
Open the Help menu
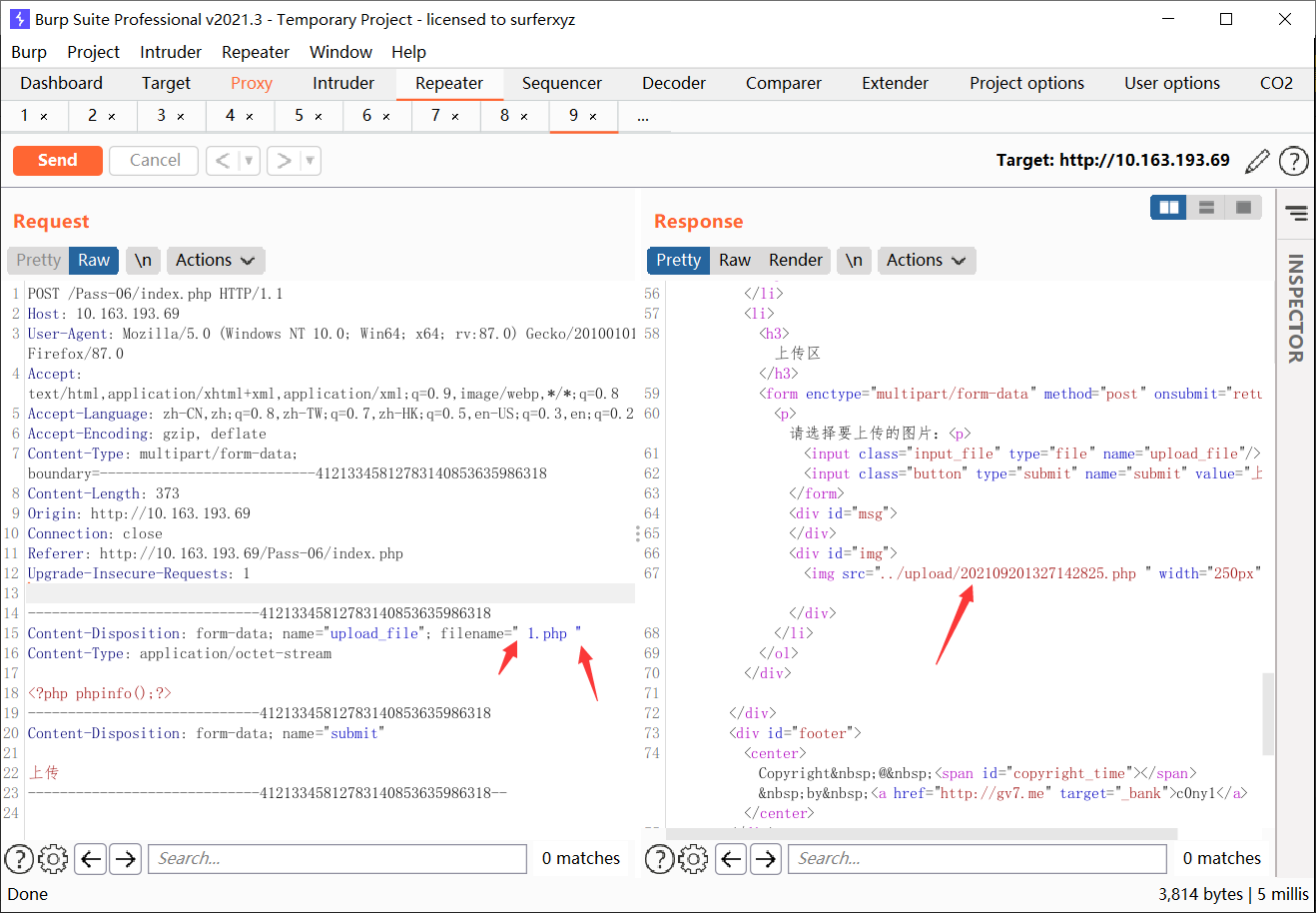pyautogui.click(x=408, y=52)
